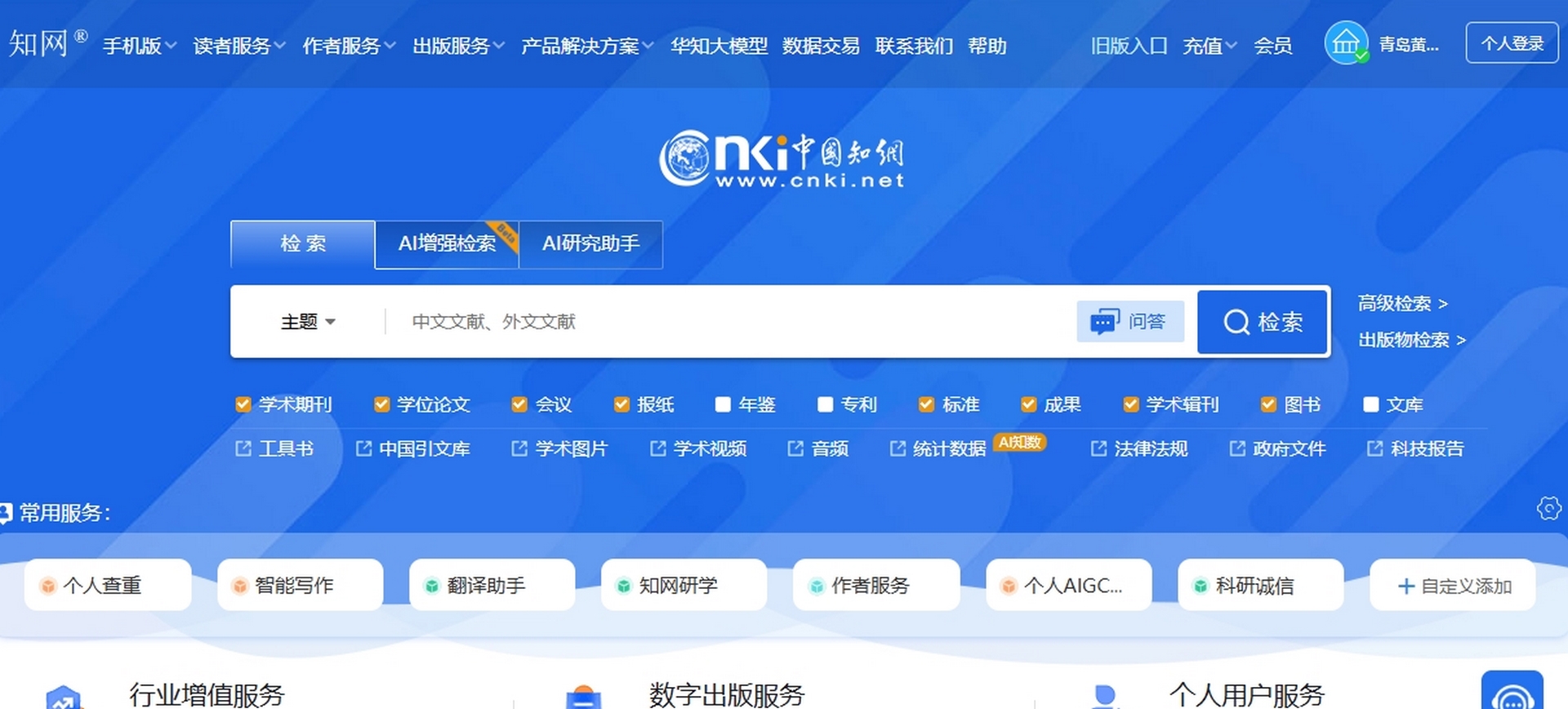Click the 问答 chat bubble button
Screen dimensions: 1568x709
[x=1130, y=322]
